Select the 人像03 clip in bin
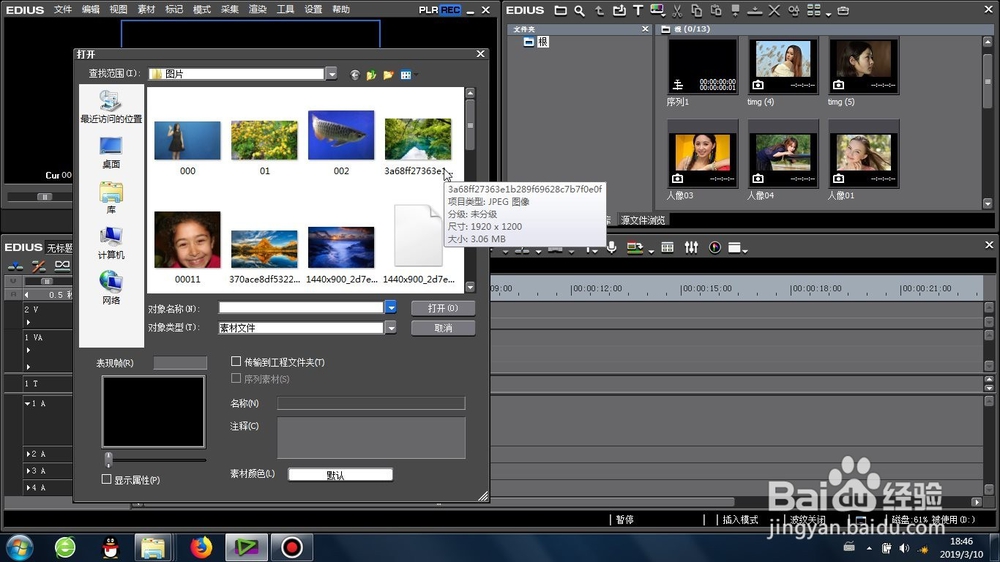 [x=703, y=154]
